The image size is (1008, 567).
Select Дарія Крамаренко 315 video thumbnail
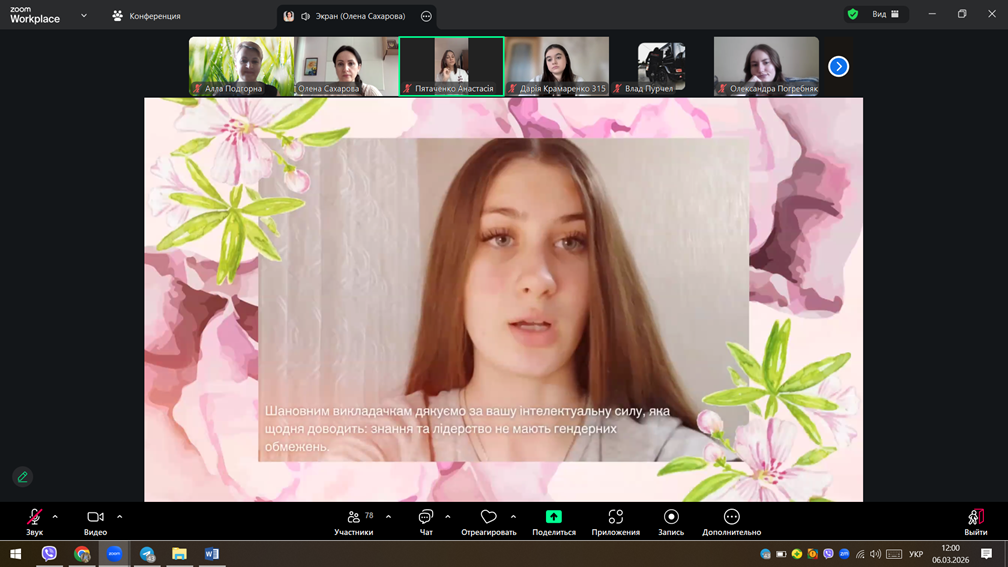(x=557, y=66)
